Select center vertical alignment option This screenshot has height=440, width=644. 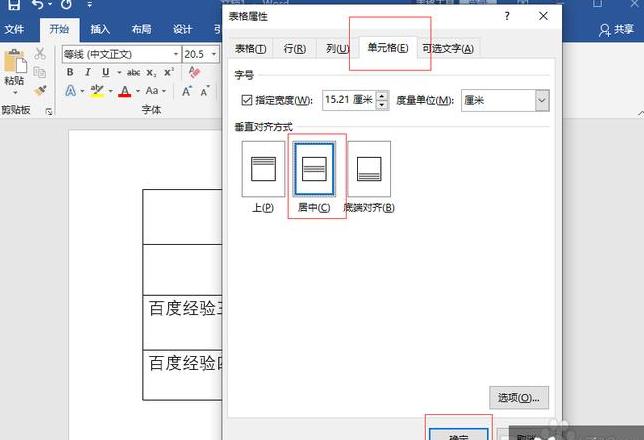tap(315, 169)
